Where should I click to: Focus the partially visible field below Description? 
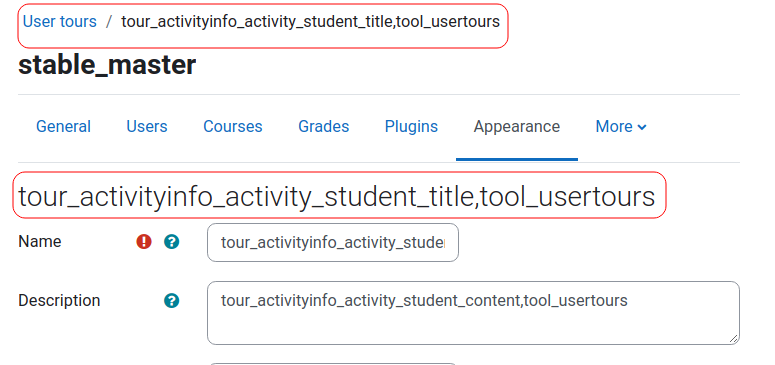tap(333, 364)
